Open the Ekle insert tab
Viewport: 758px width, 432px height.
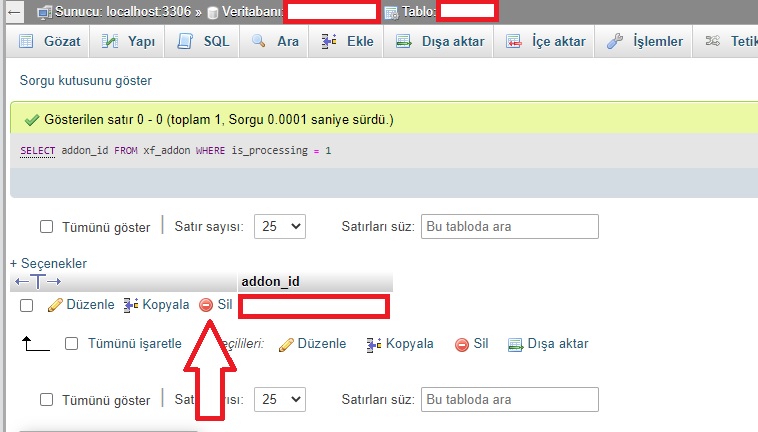pyautogui.click(x=347, y=42)
